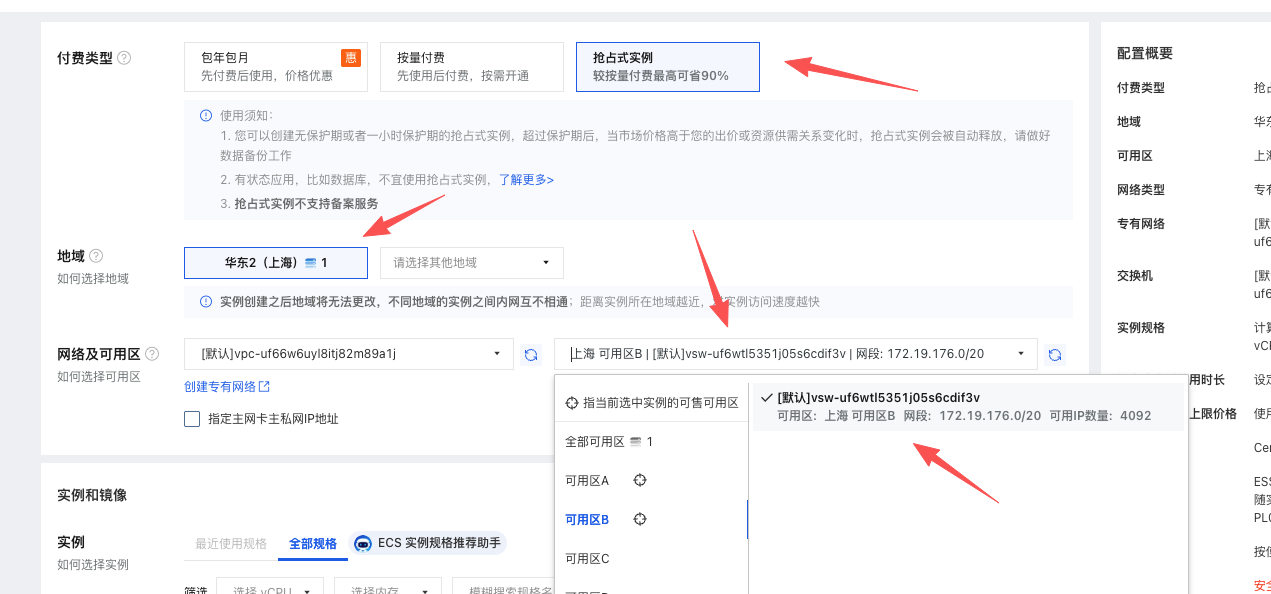Select 包年包月 billing type
The width and height of the screenshot is (1271, 594).
coord(275,67)
